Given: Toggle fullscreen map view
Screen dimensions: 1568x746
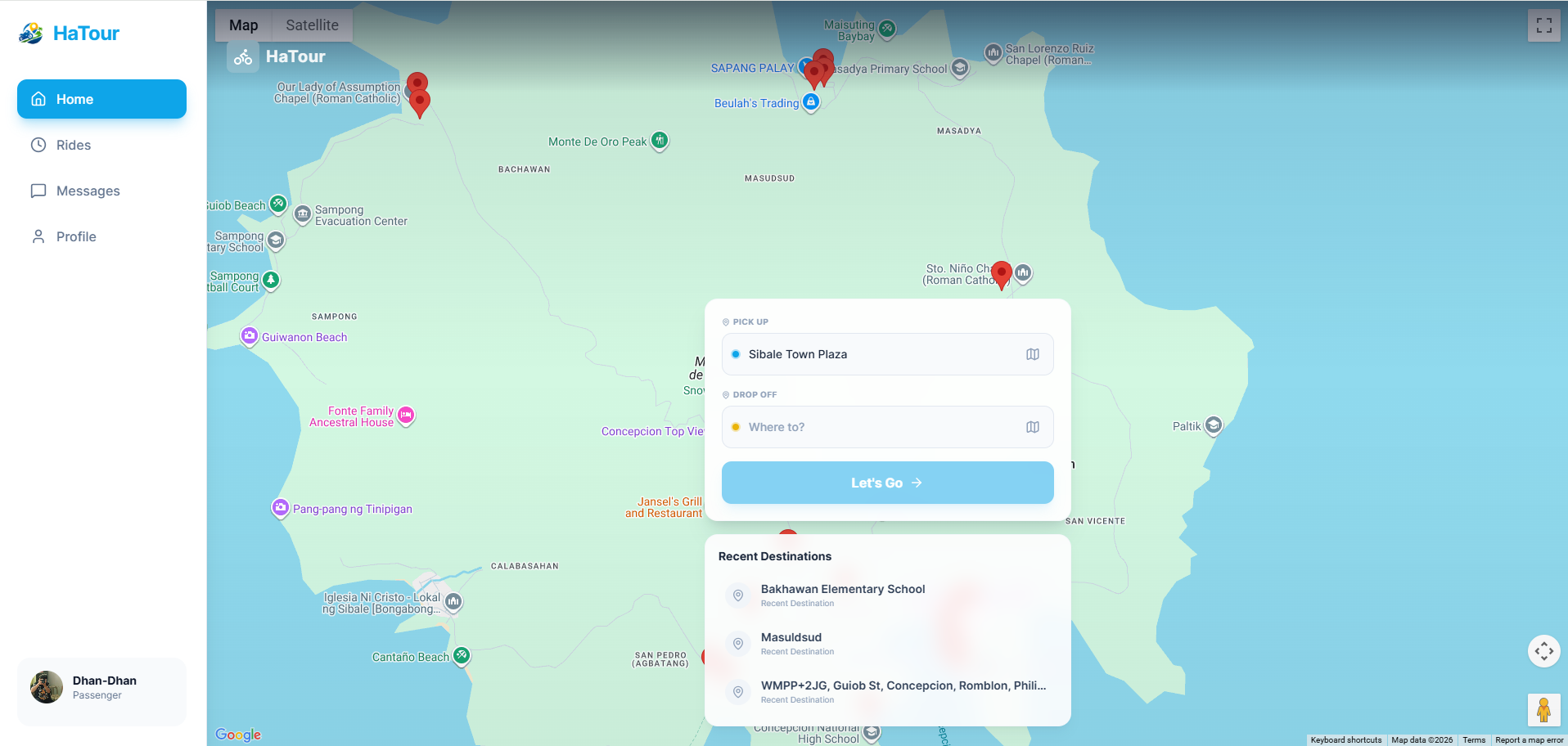Looking at the screenshot, I should (1543, 25).
